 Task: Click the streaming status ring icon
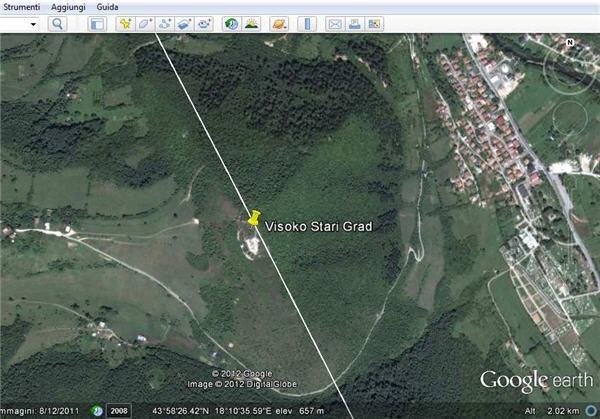[591, 411]
